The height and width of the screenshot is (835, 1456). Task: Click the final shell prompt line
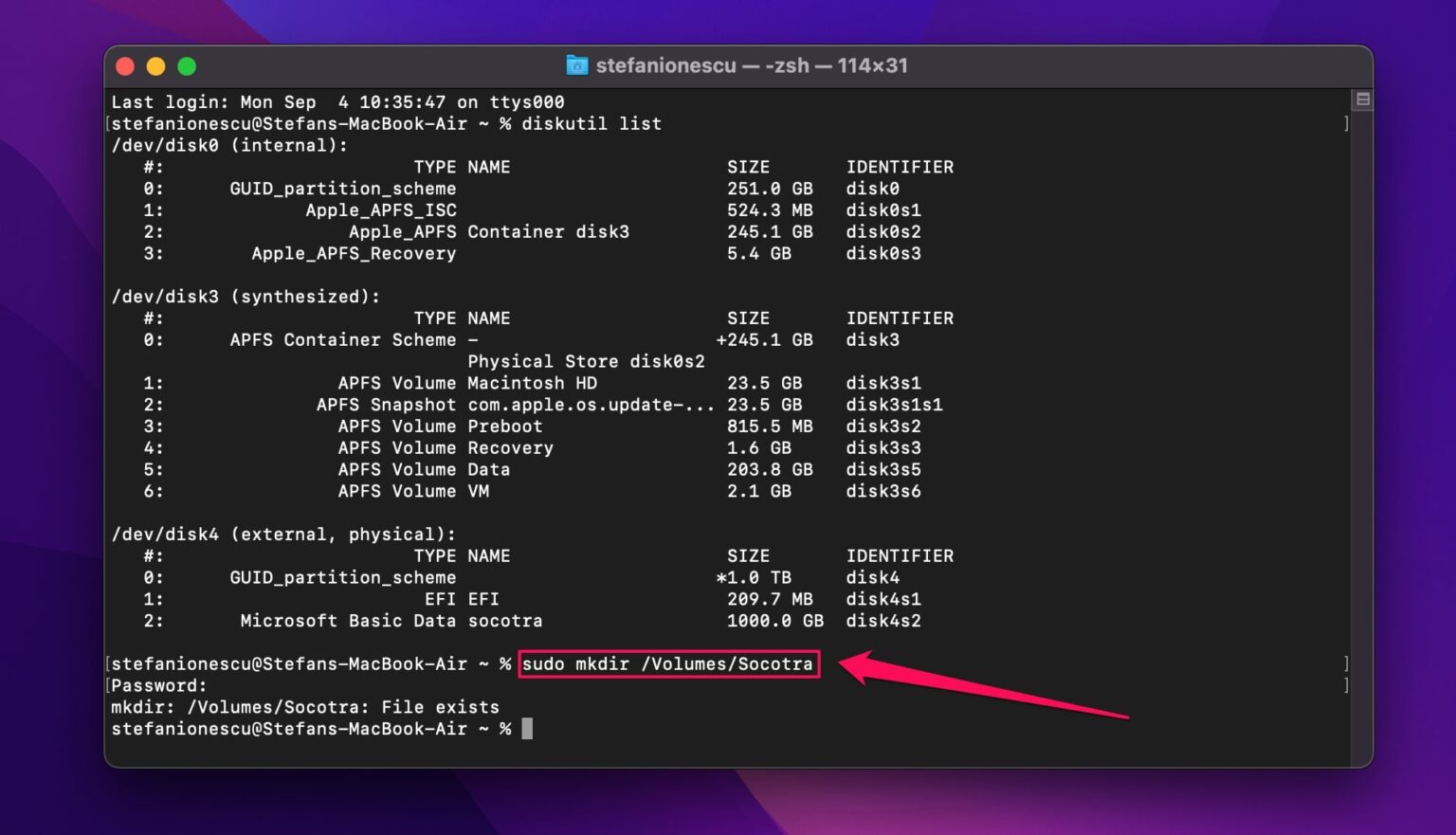[313, 729]
